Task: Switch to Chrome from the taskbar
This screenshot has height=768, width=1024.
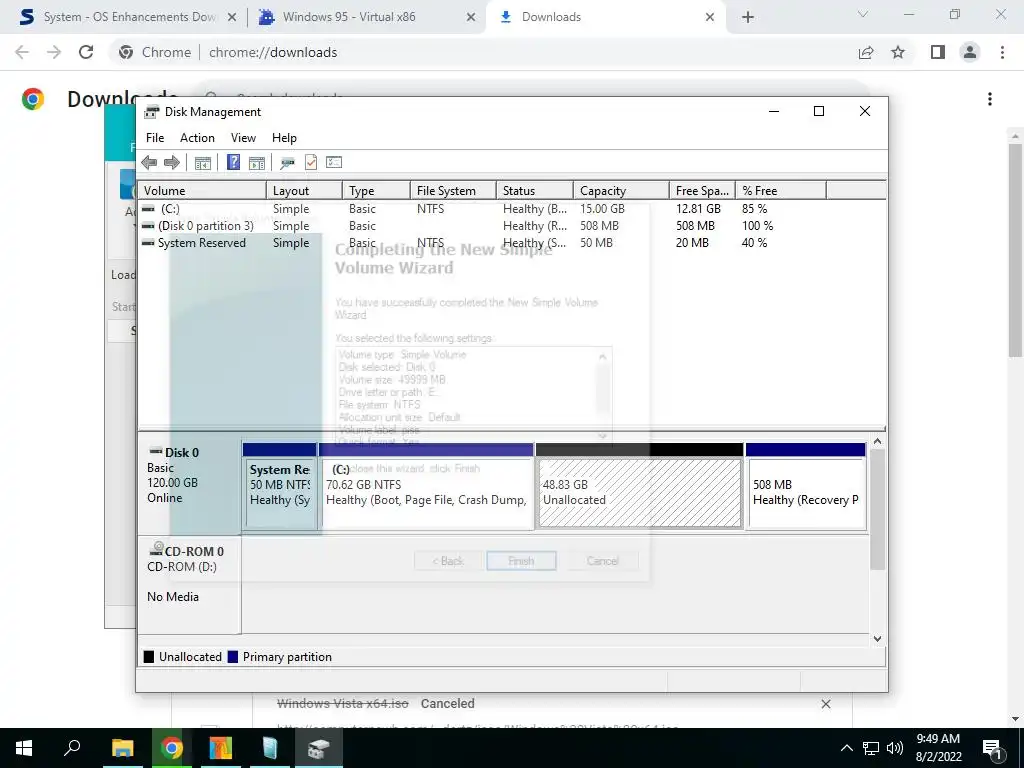Action: tap(172, 748)
